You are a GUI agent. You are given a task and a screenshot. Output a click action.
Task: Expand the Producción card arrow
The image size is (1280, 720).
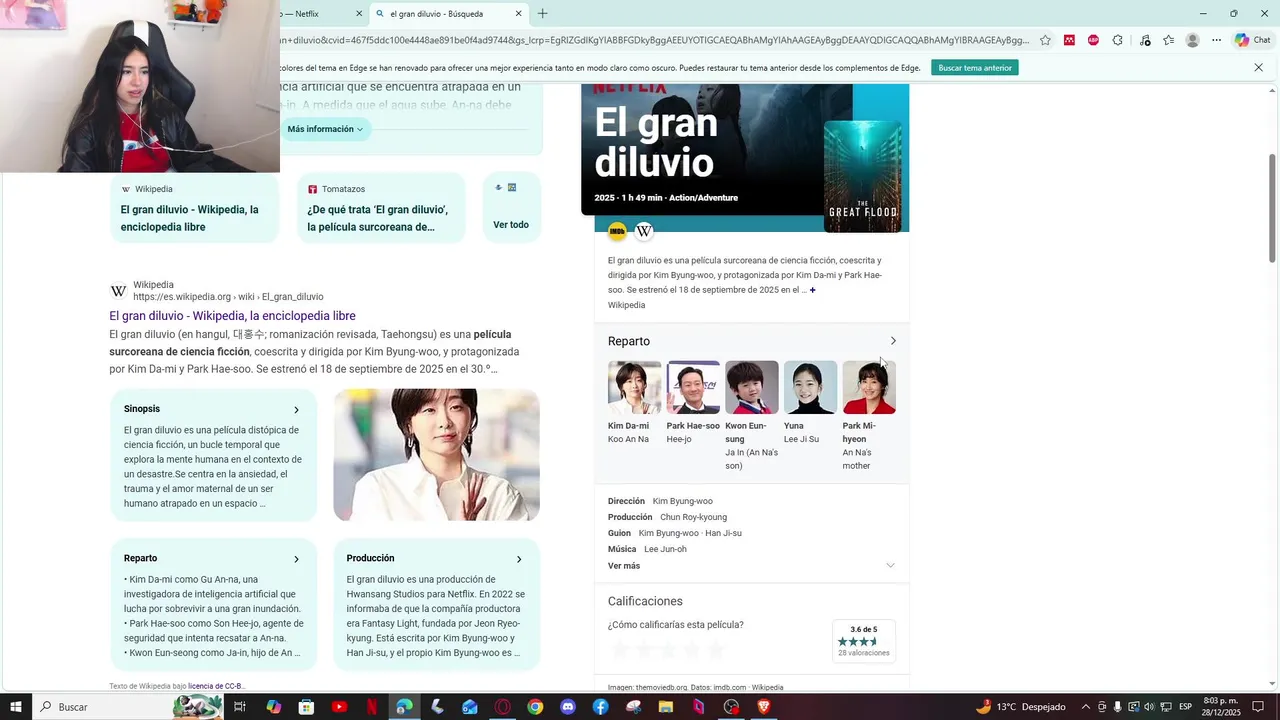click(x=518, y=559)
